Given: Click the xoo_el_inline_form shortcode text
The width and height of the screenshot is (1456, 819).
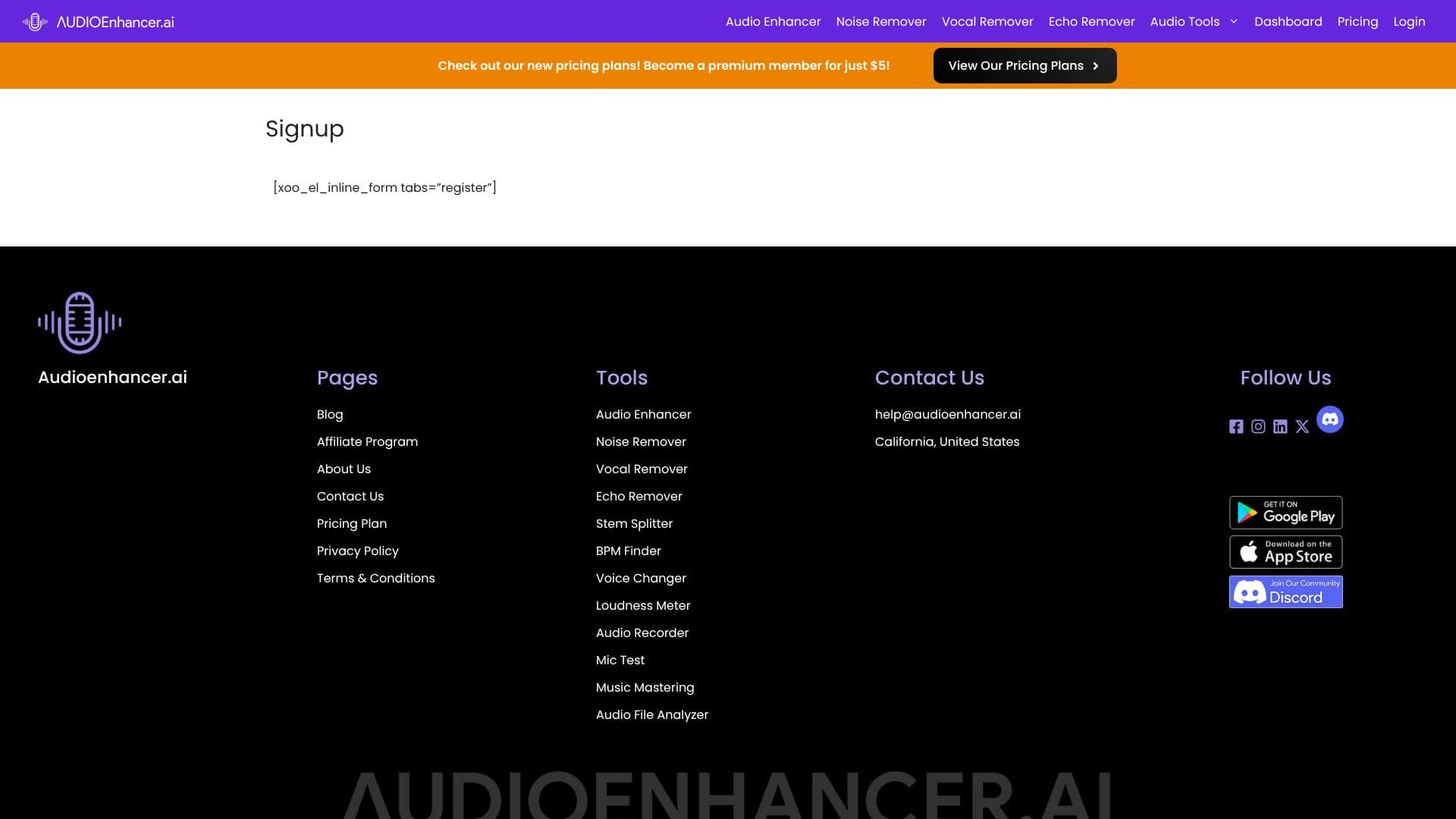Looking at the screenshot, I should [x=384, y=187].
